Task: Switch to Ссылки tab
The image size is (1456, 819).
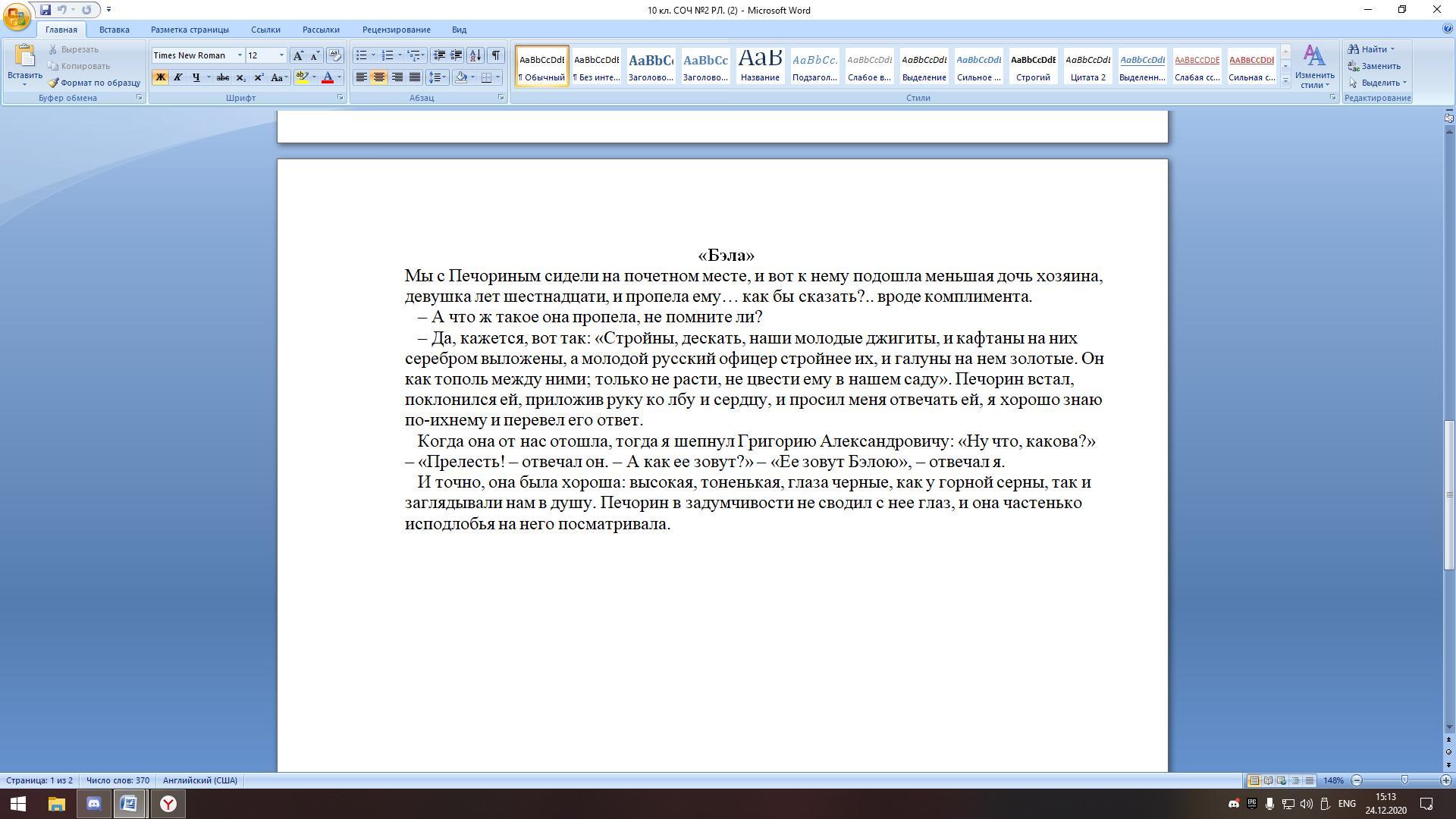Action: point(266,30)
